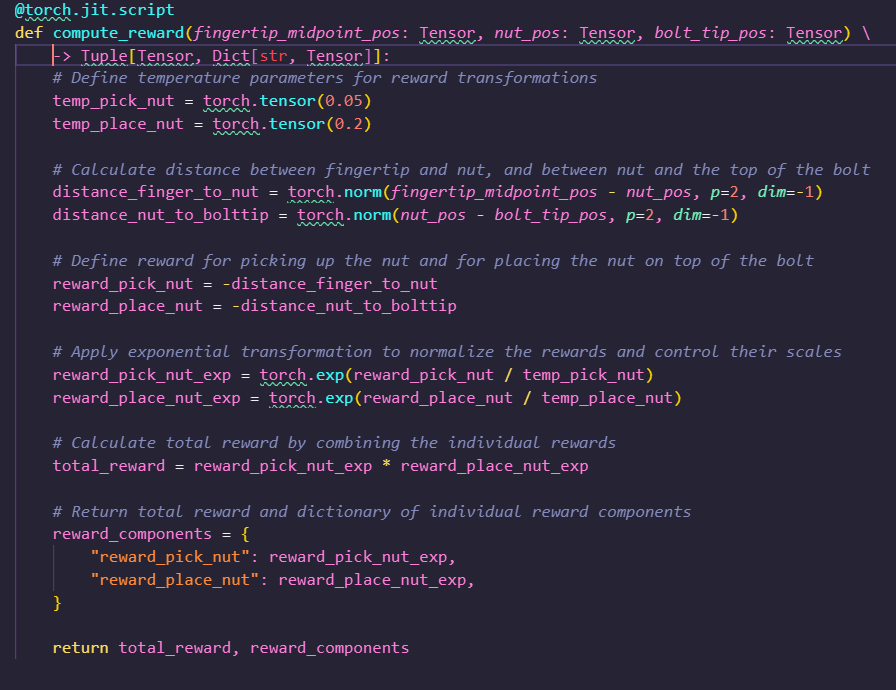Click the closing curly brace of reward_components
The height and width of the screenshot is (690, 896).
(57, 603)
